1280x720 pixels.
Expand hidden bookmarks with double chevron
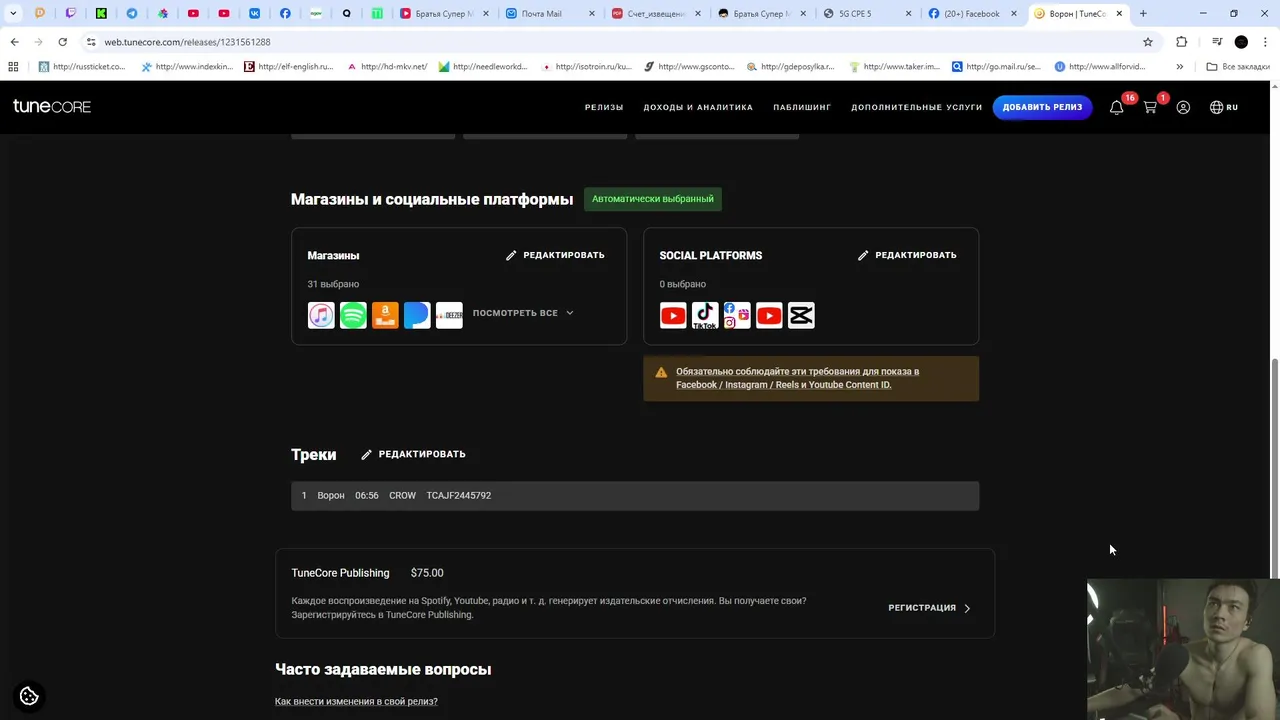pyautogui.click(x=1180, y=67)
